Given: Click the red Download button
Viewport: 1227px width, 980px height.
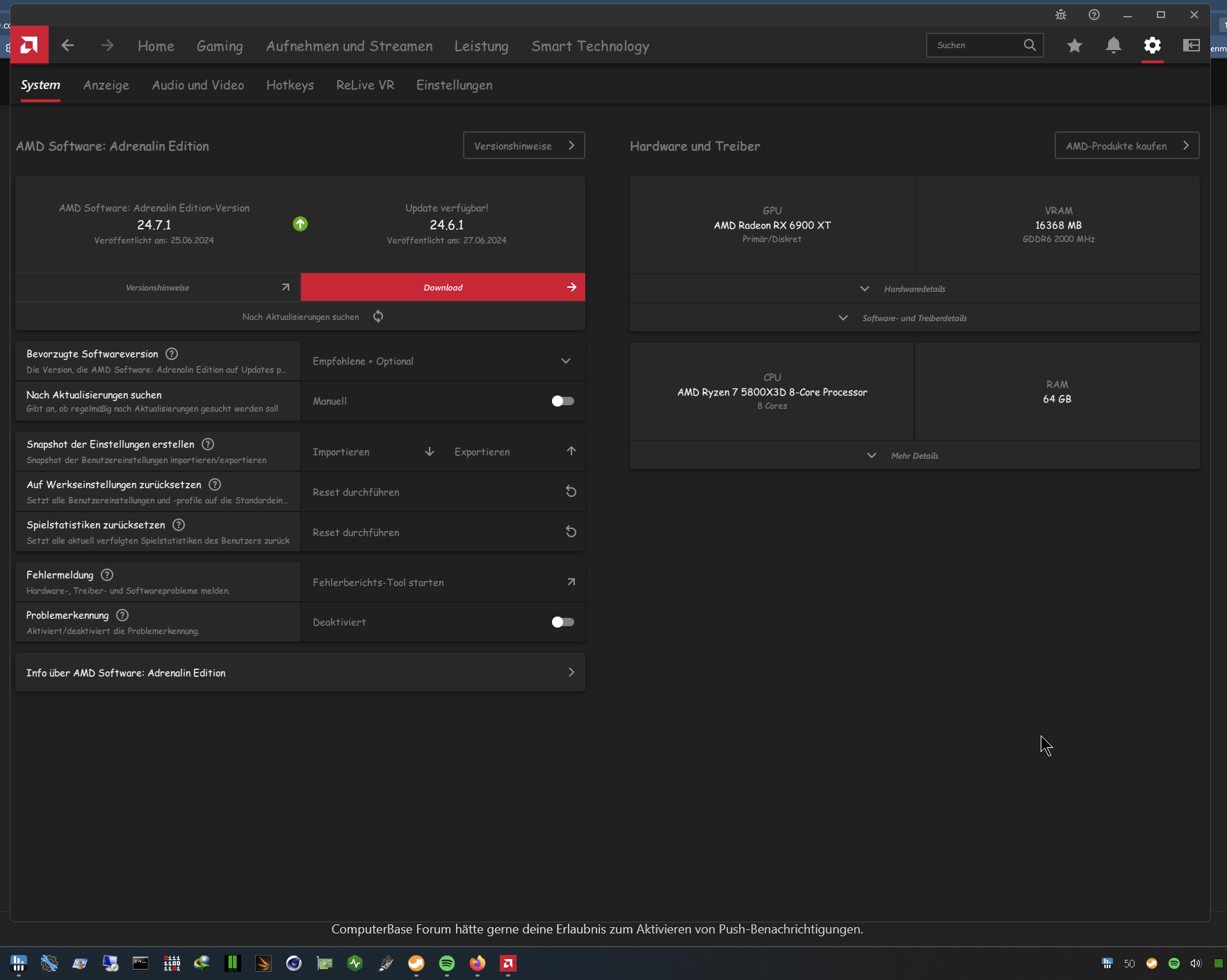Looking at the screenshot, I should [x=443, y=287].
